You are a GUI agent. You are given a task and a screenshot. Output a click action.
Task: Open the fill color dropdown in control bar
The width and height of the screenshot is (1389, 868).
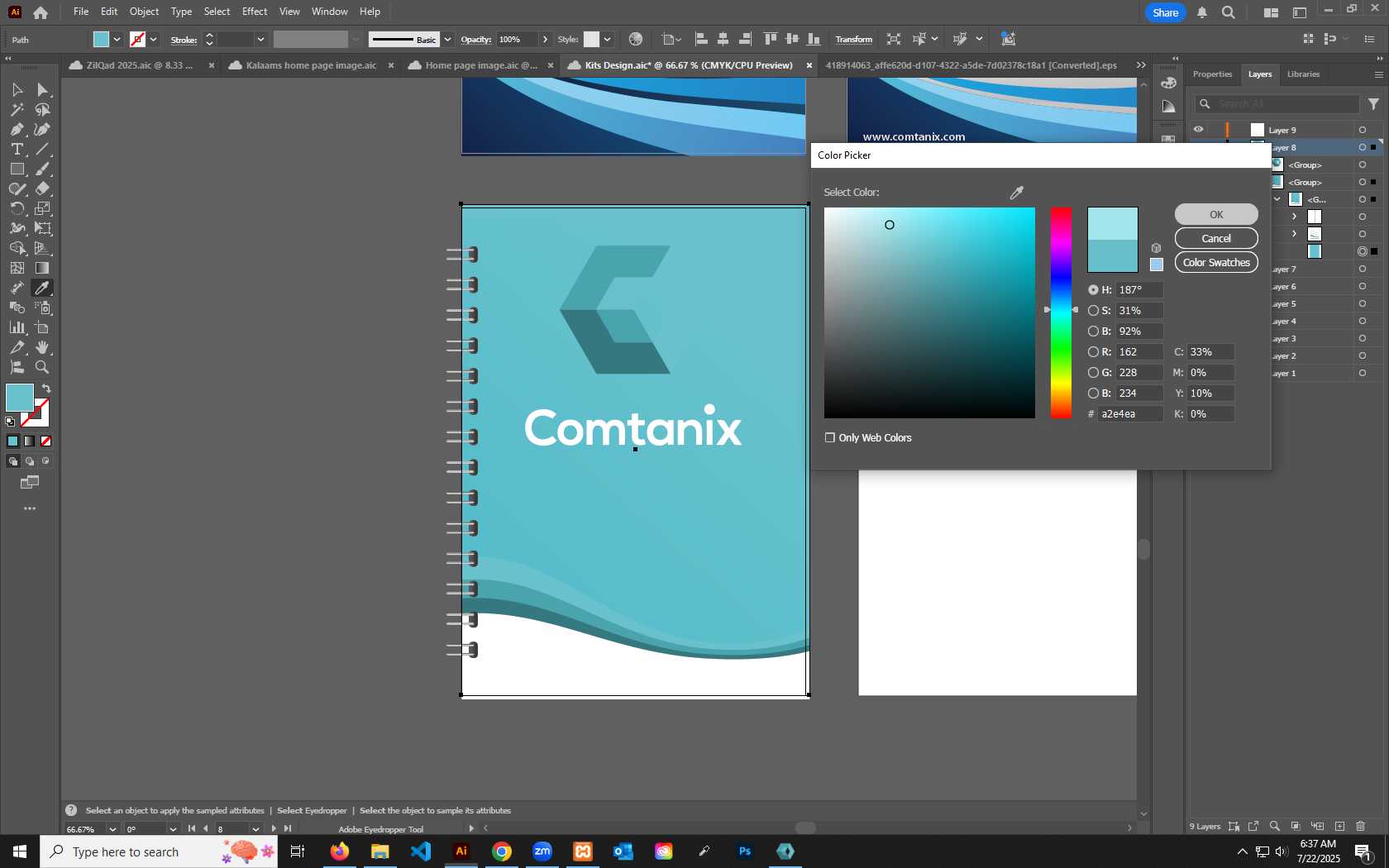tap(117, 39)
